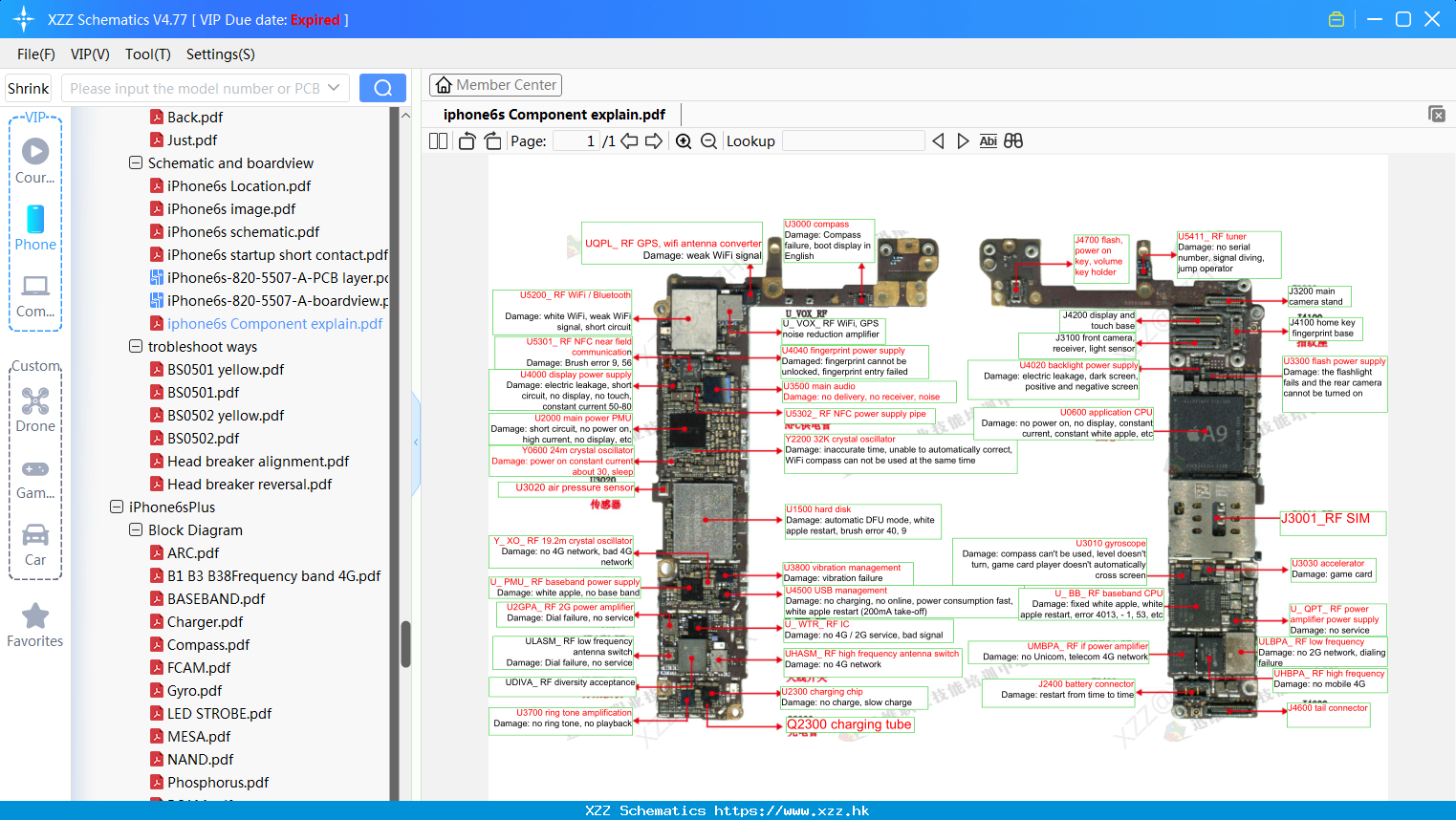Open BS0502.pdf
This screenshot has width=1456, height=820.
pos(204,438)
